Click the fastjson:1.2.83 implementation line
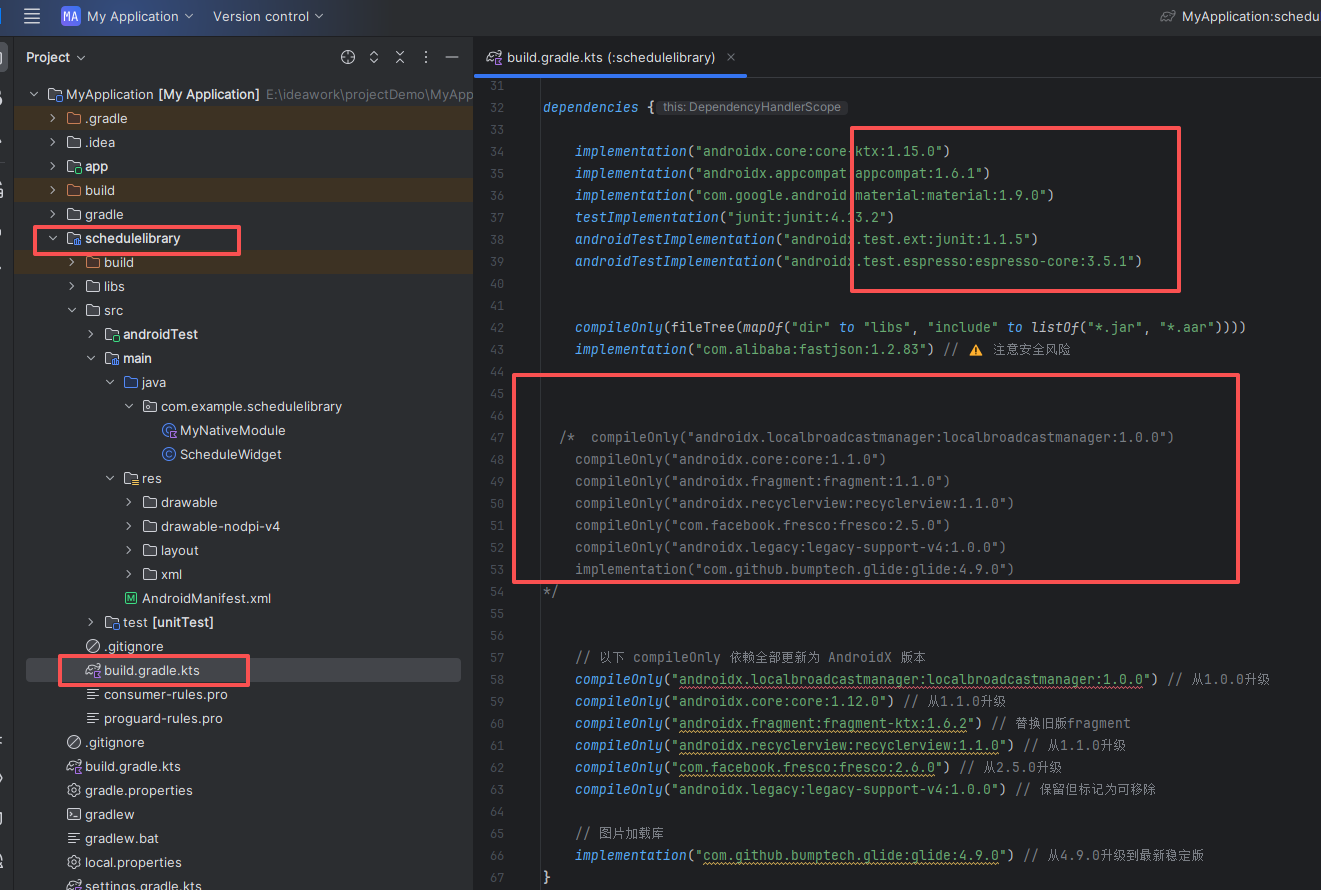Screen dimensions: 1321x890 tap(757, 349)
